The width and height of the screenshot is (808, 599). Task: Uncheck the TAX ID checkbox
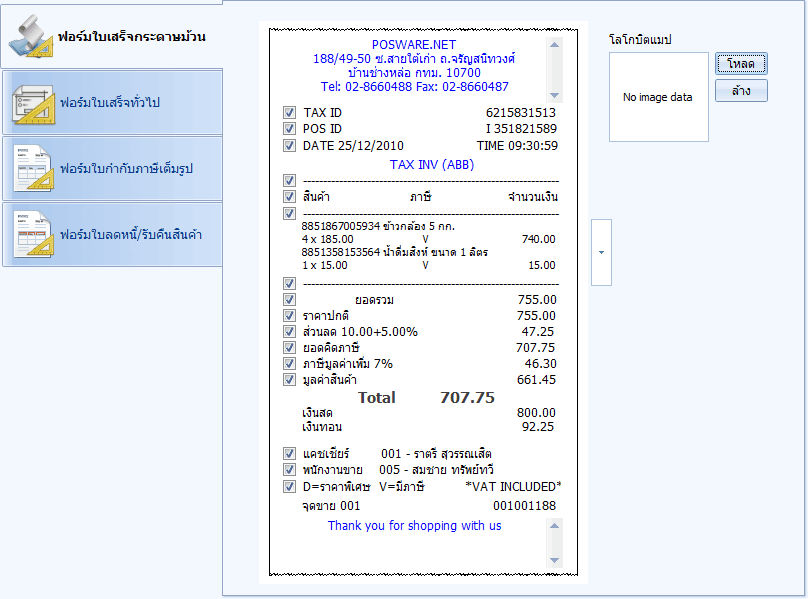(289, 113)
